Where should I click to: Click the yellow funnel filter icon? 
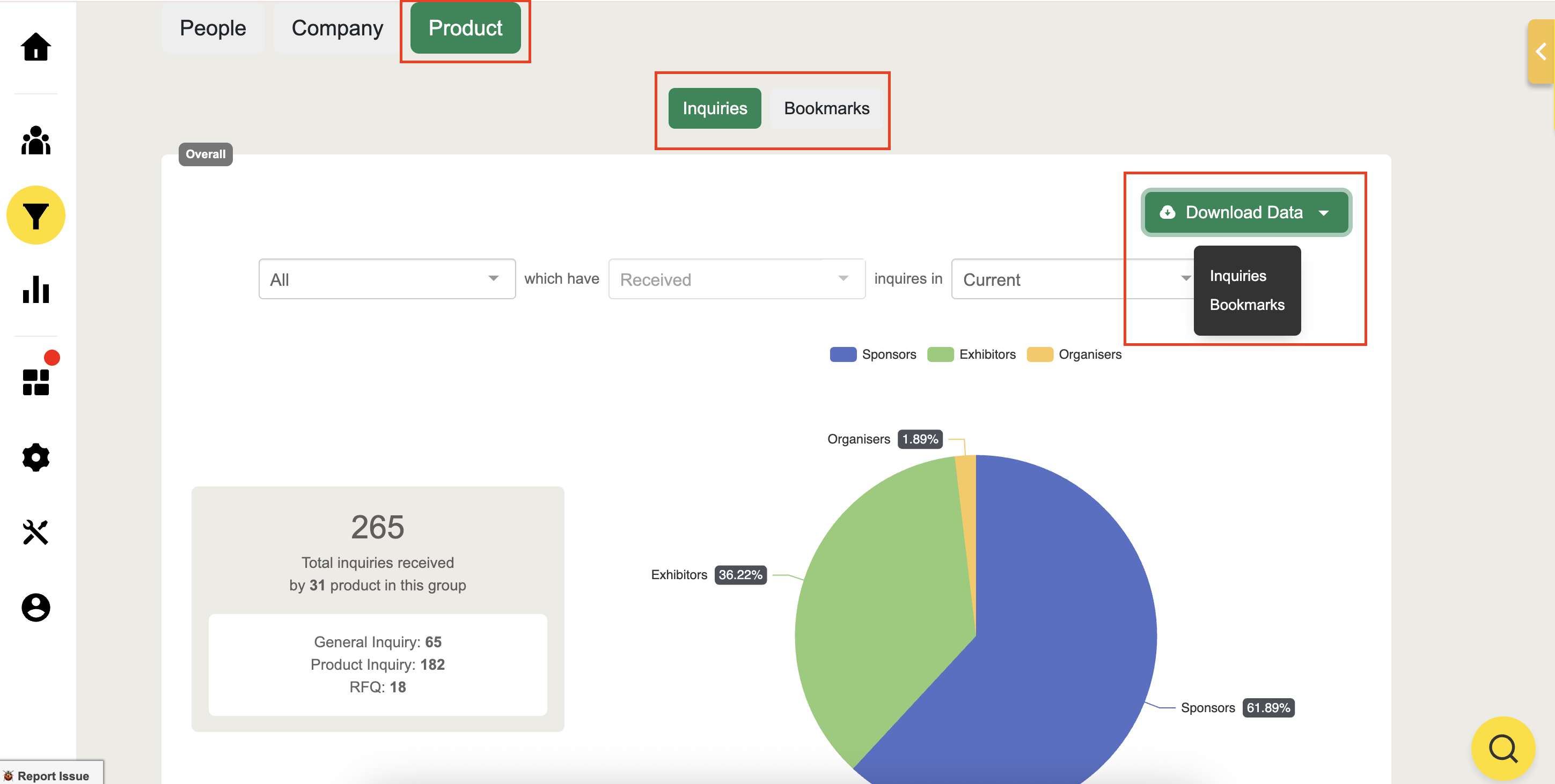[35, 215]
